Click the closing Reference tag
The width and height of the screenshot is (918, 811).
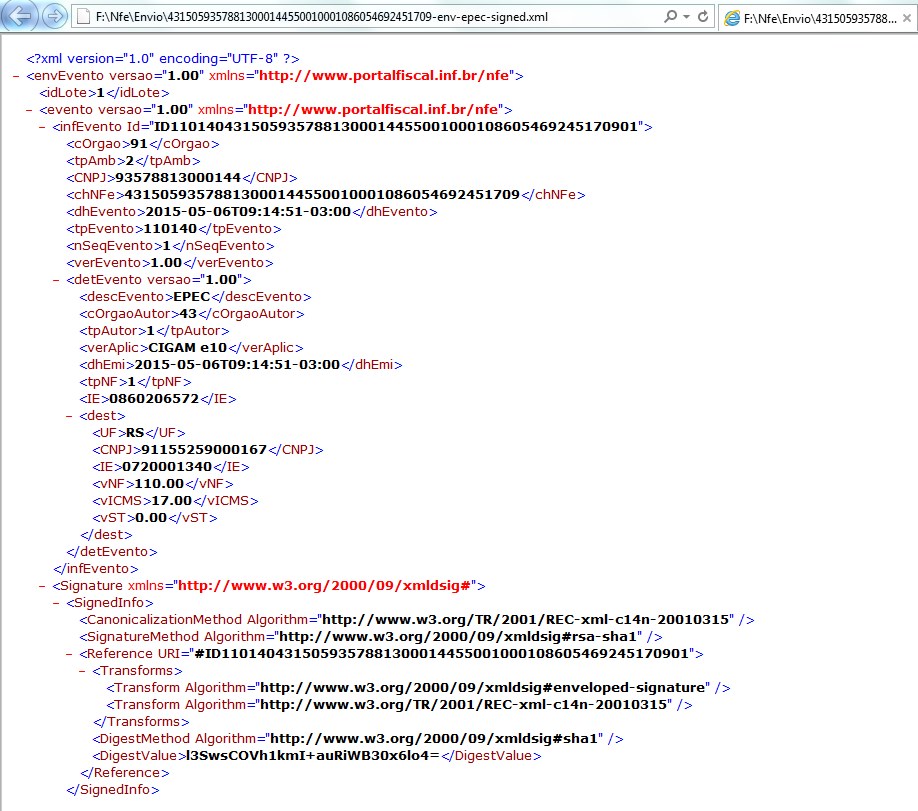[125, 772]
